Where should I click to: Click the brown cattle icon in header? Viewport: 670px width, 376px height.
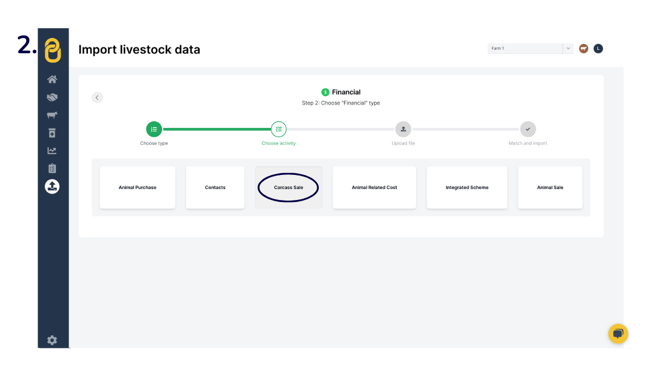(x=584, y=49)
